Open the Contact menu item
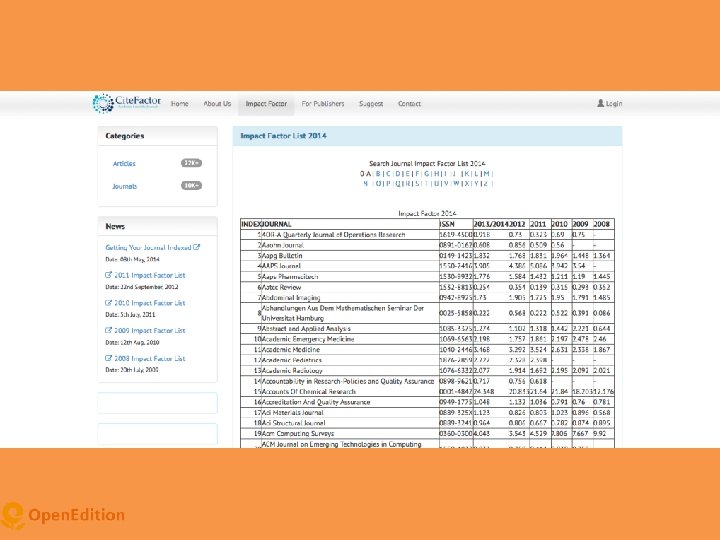The width and height of the screenshot is (720, 540). [410, 104]
